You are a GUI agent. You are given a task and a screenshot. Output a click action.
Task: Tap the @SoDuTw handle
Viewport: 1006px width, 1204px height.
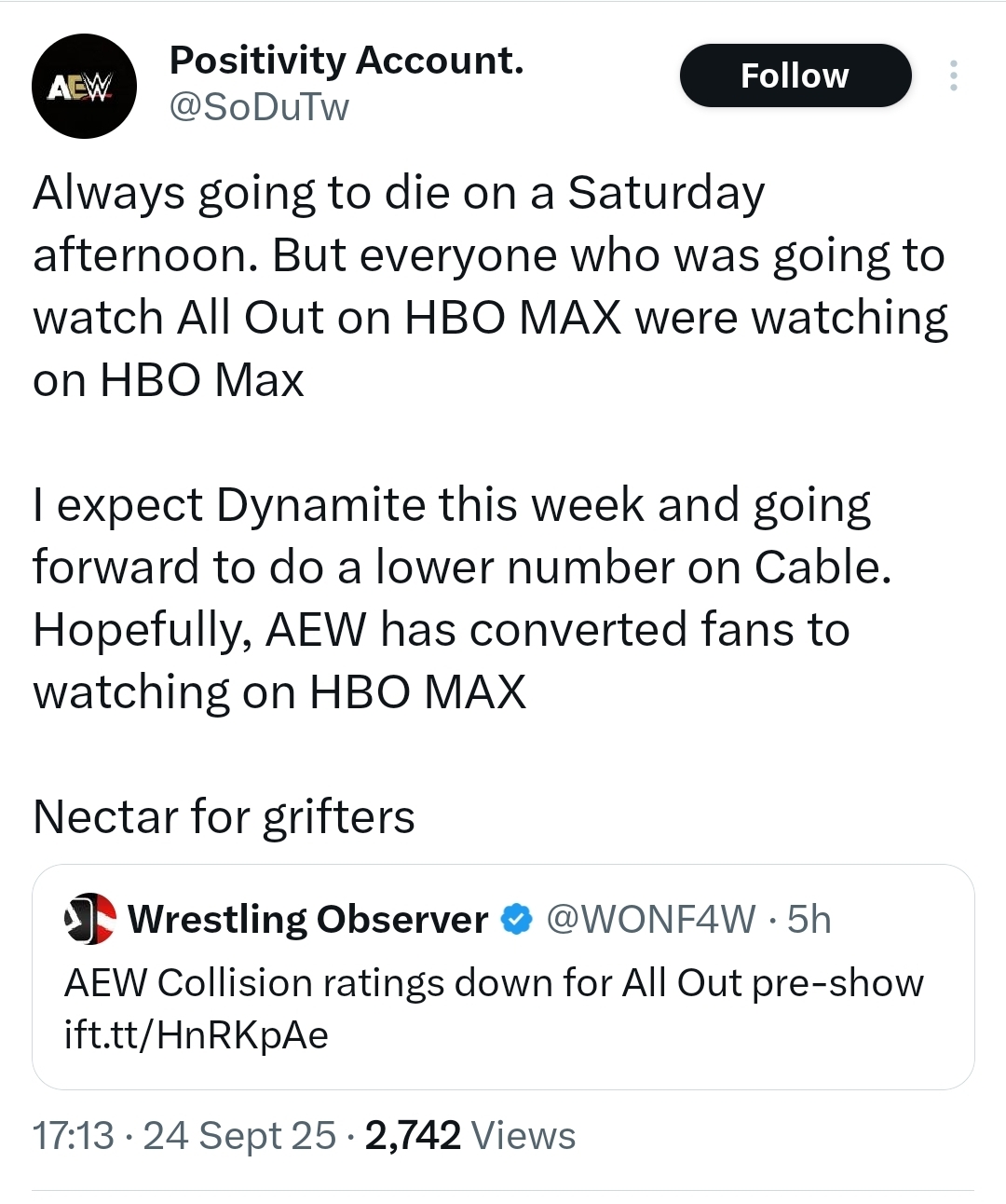(x=259, y=108)
